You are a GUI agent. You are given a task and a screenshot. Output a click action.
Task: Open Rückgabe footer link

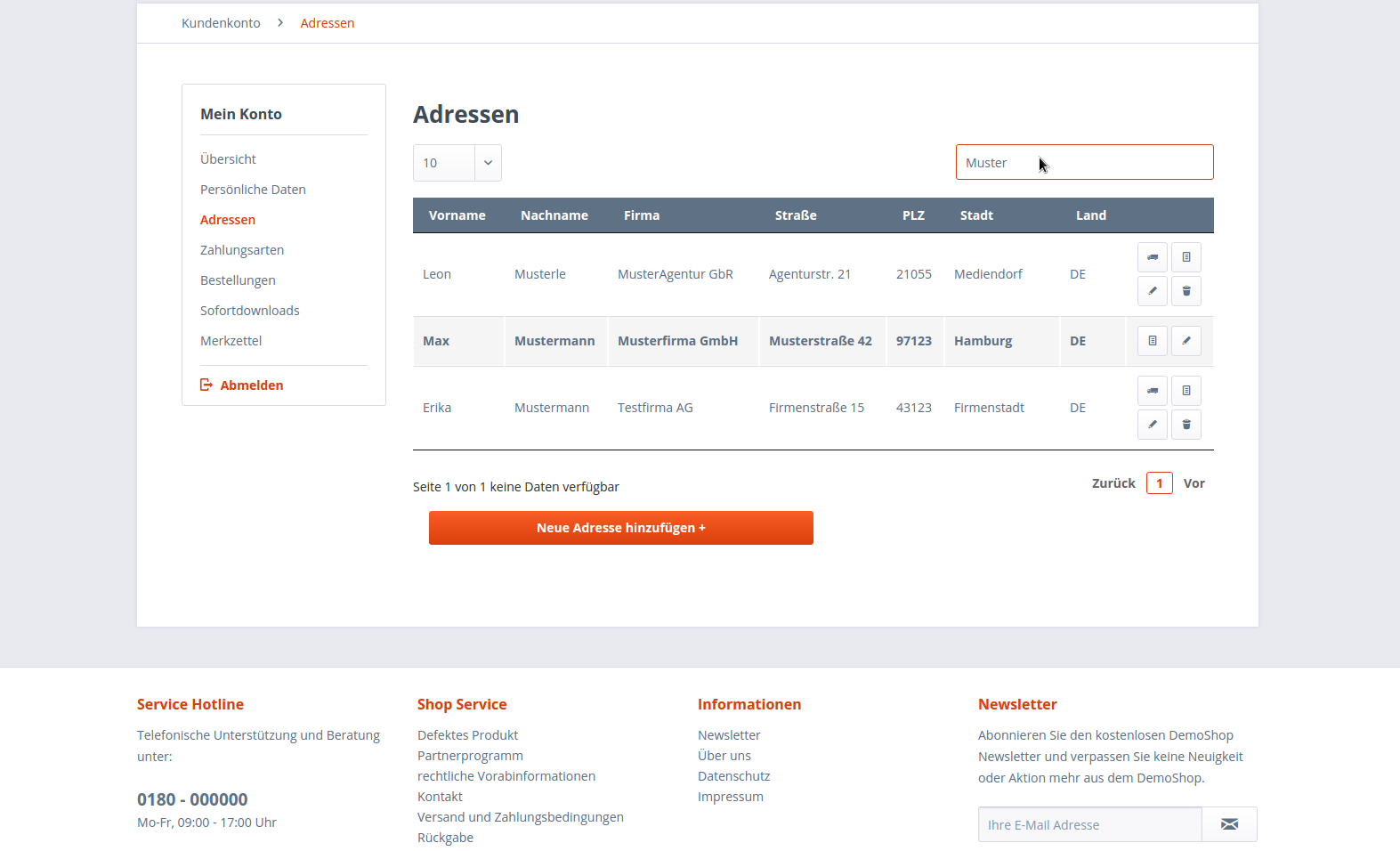click(445, 838)
